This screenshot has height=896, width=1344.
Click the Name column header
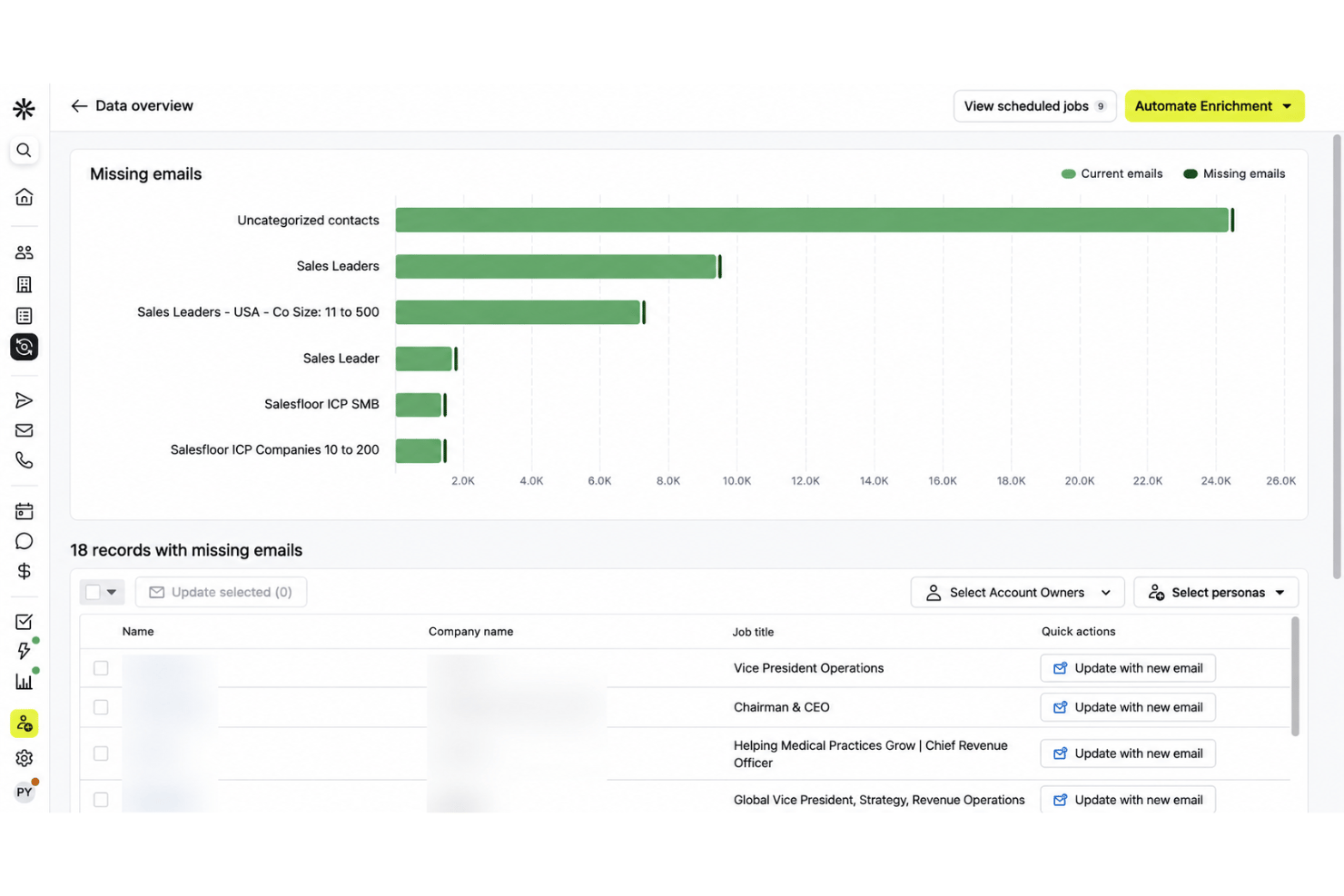coord(138,632)
